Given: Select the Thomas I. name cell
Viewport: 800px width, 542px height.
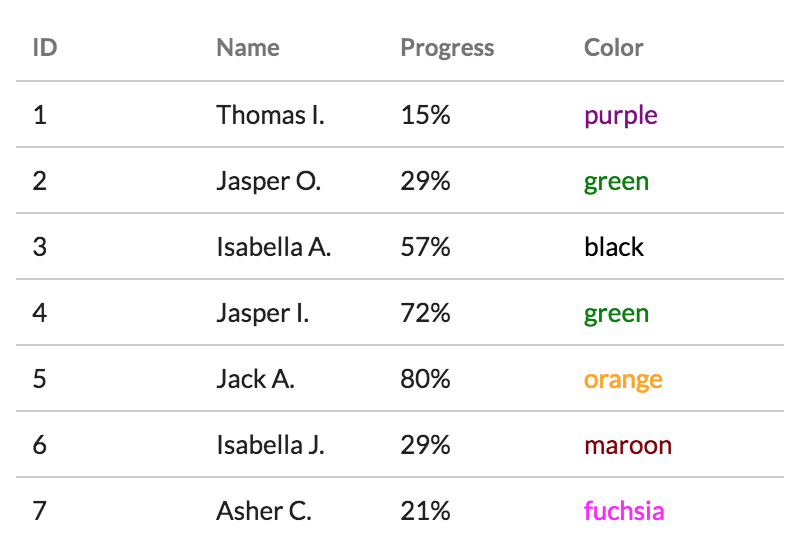Looking at the screenshot, I should pos(270,115).
